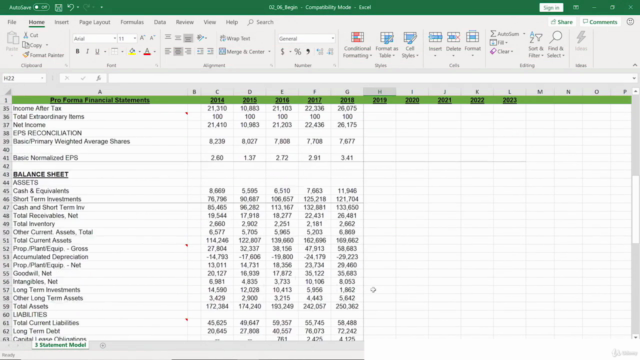Apply Comma Style format
The height and width of the screenshot is (360, 640).
308,52
